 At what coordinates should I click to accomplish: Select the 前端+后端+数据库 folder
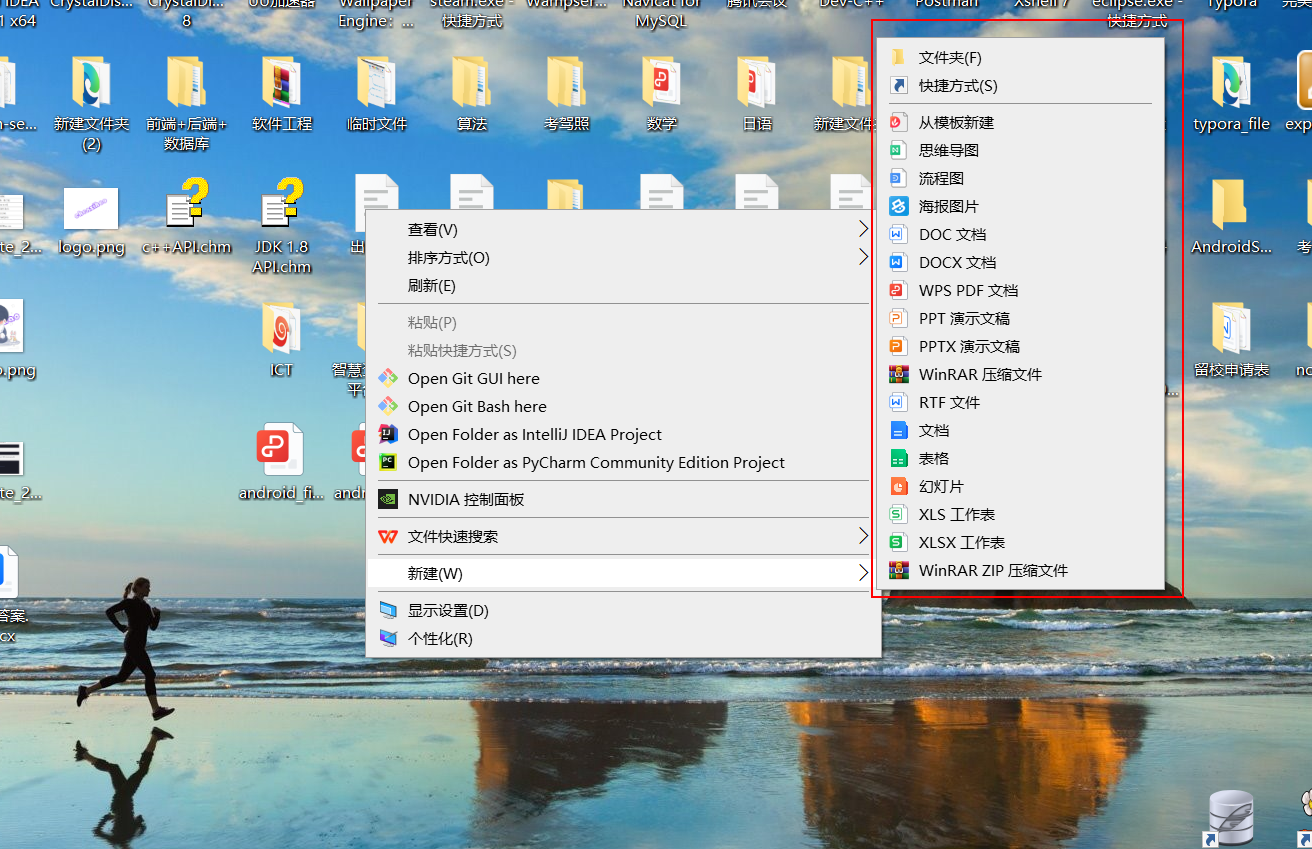click(186, 82)
